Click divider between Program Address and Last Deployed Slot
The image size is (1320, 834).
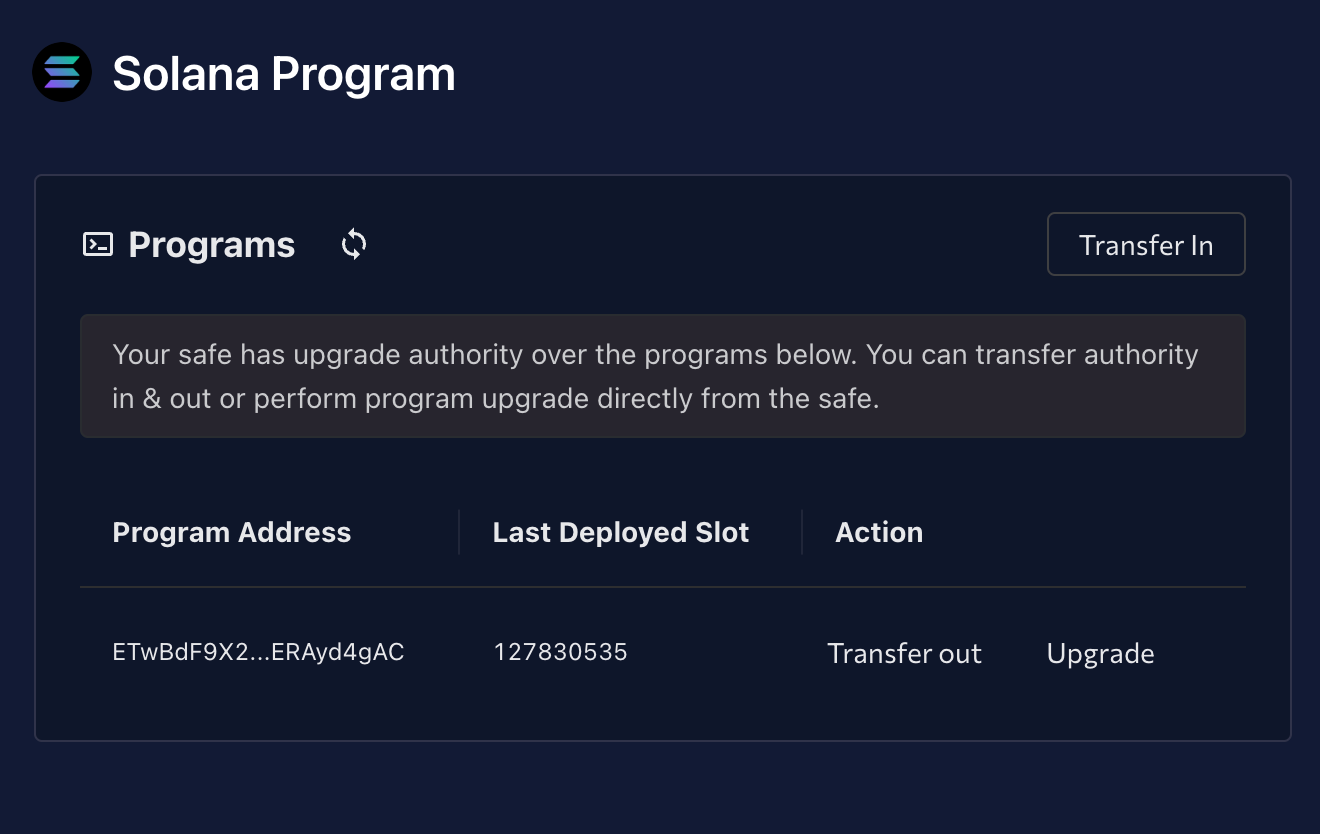coord(459,532)
